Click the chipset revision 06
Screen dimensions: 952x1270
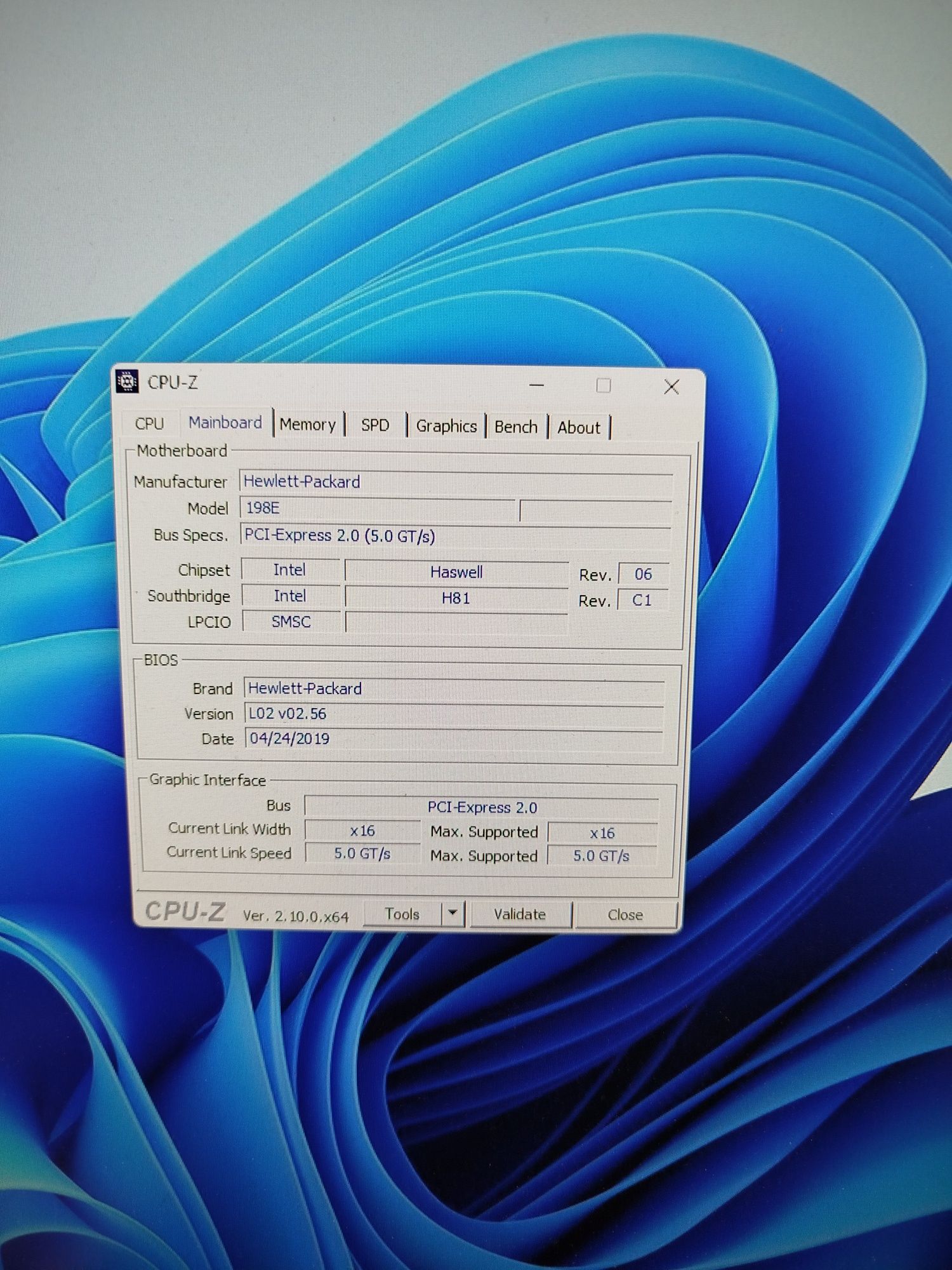click(644, 575)
